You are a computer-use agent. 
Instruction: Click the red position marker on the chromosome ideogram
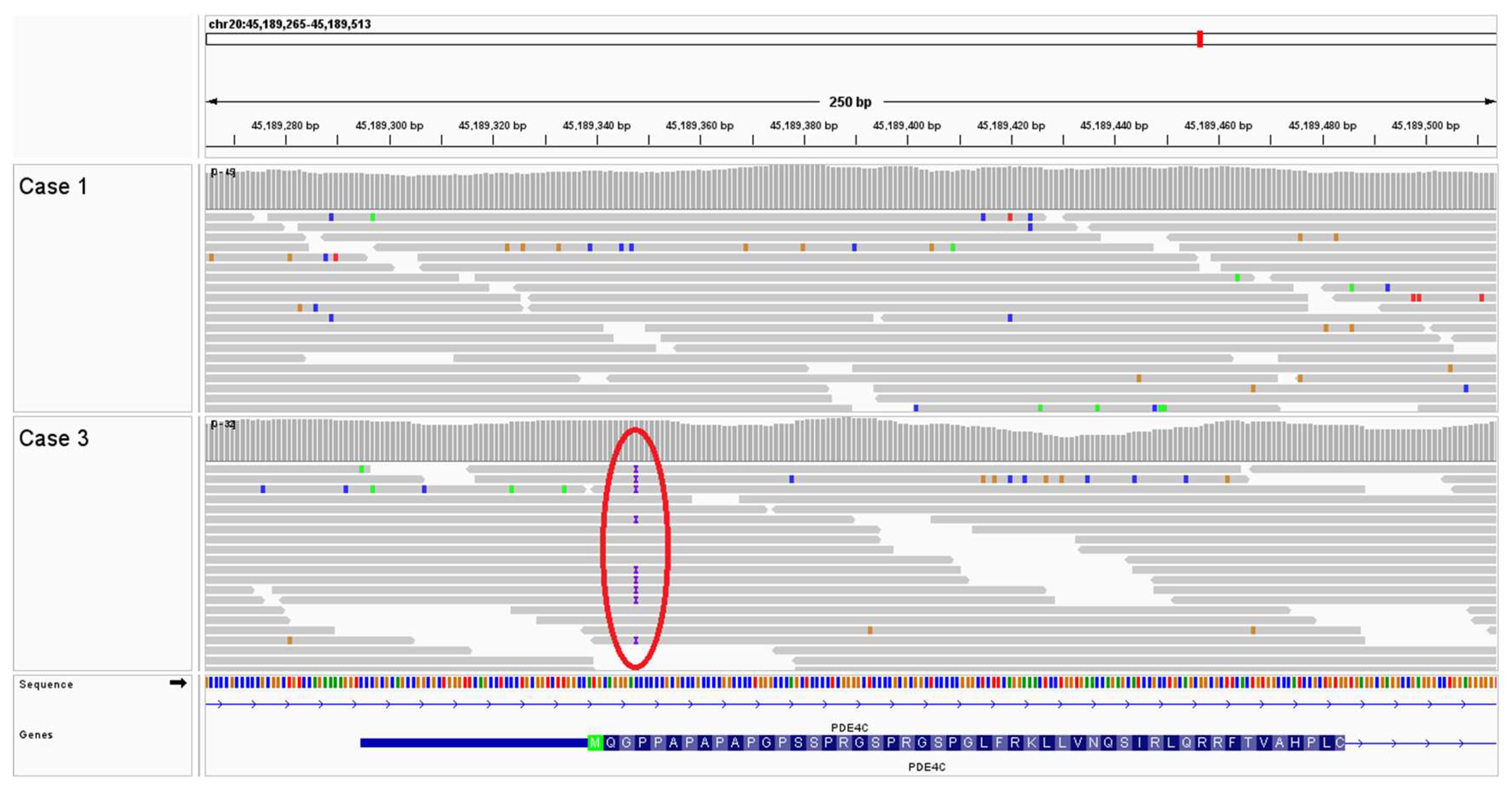pos(1200,39)
